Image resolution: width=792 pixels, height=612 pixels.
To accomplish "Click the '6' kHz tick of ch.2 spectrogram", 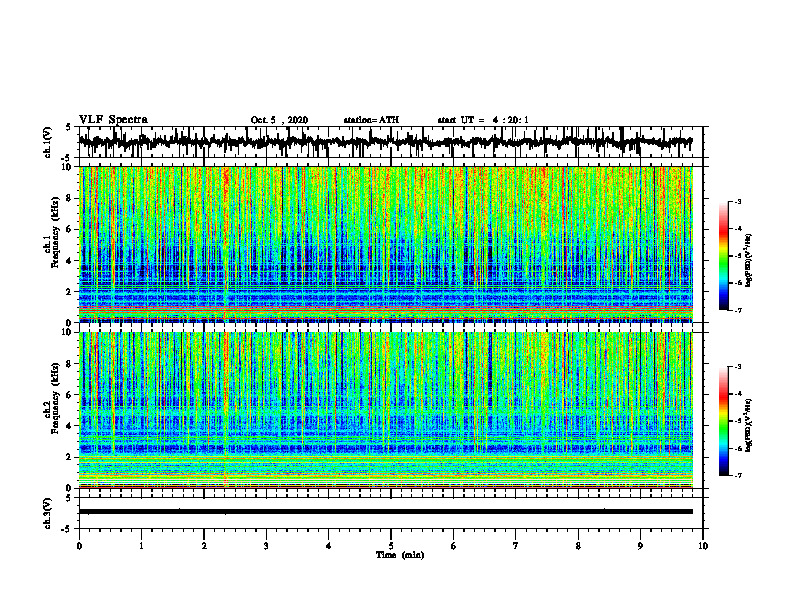I will pyautogui.click(x=69, y=395).
